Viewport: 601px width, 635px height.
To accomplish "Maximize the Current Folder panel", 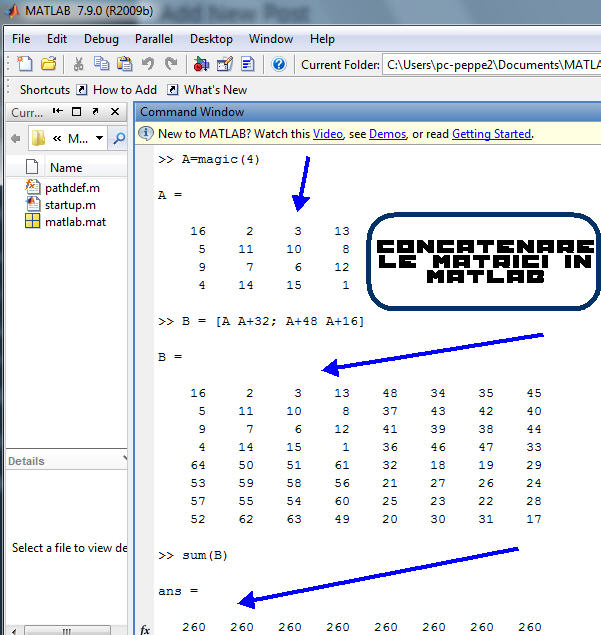I will 76,111.
